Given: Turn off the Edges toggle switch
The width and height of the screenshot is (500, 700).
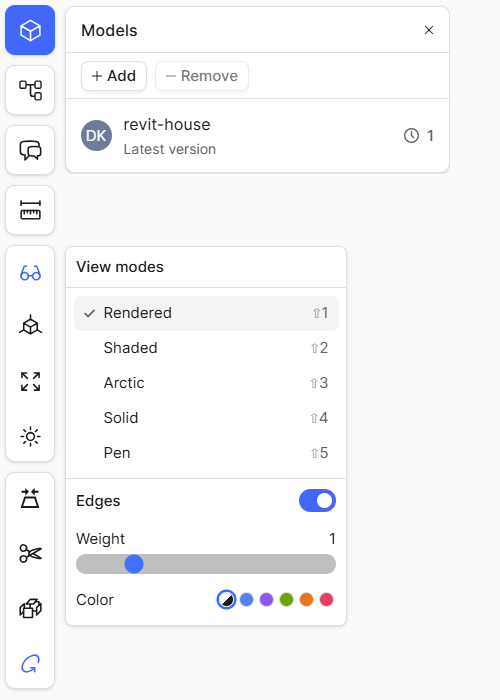Looking at the screenshot, I should [x=317, y=500].
